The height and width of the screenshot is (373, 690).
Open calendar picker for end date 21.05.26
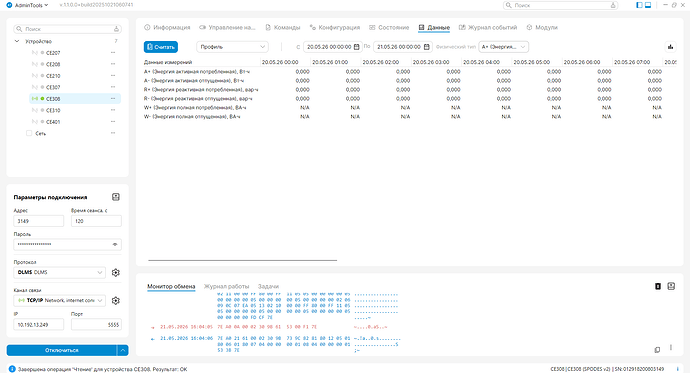(426, 47)
